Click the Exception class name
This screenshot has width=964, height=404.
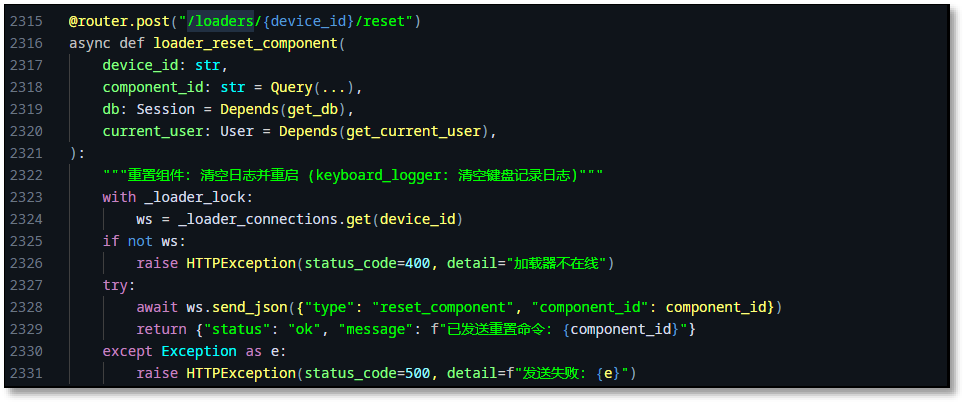coord(199,351)
